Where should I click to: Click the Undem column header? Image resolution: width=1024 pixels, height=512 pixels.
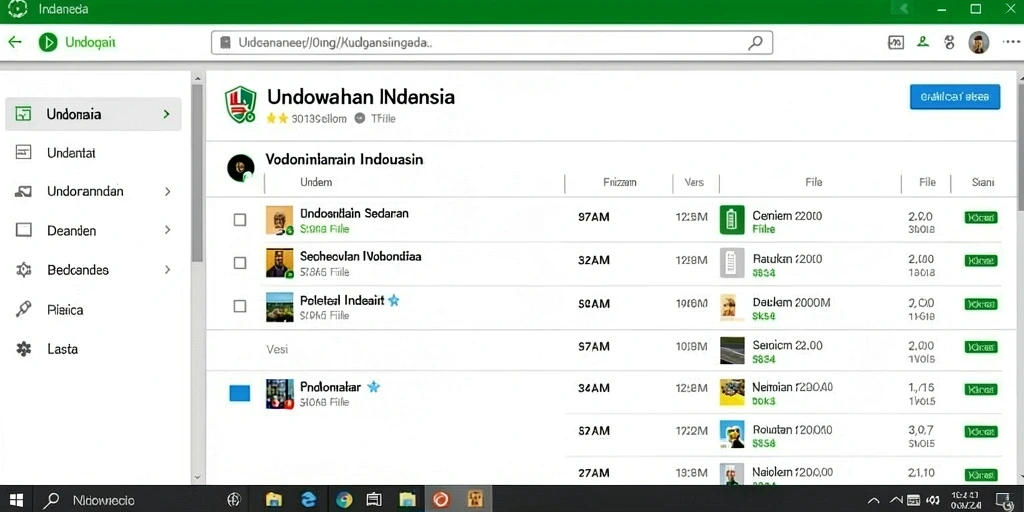316,182
